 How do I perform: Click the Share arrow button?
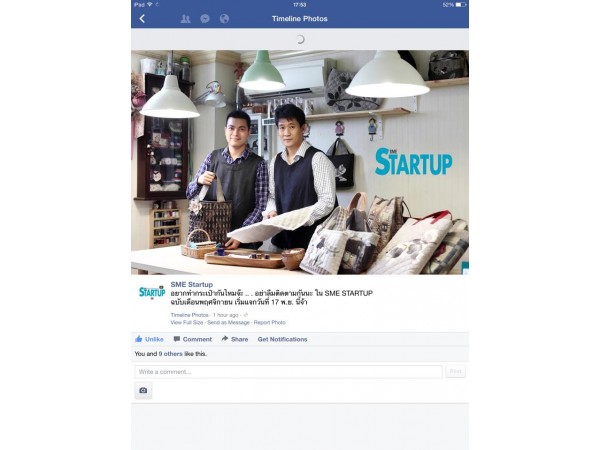[235, 339]
